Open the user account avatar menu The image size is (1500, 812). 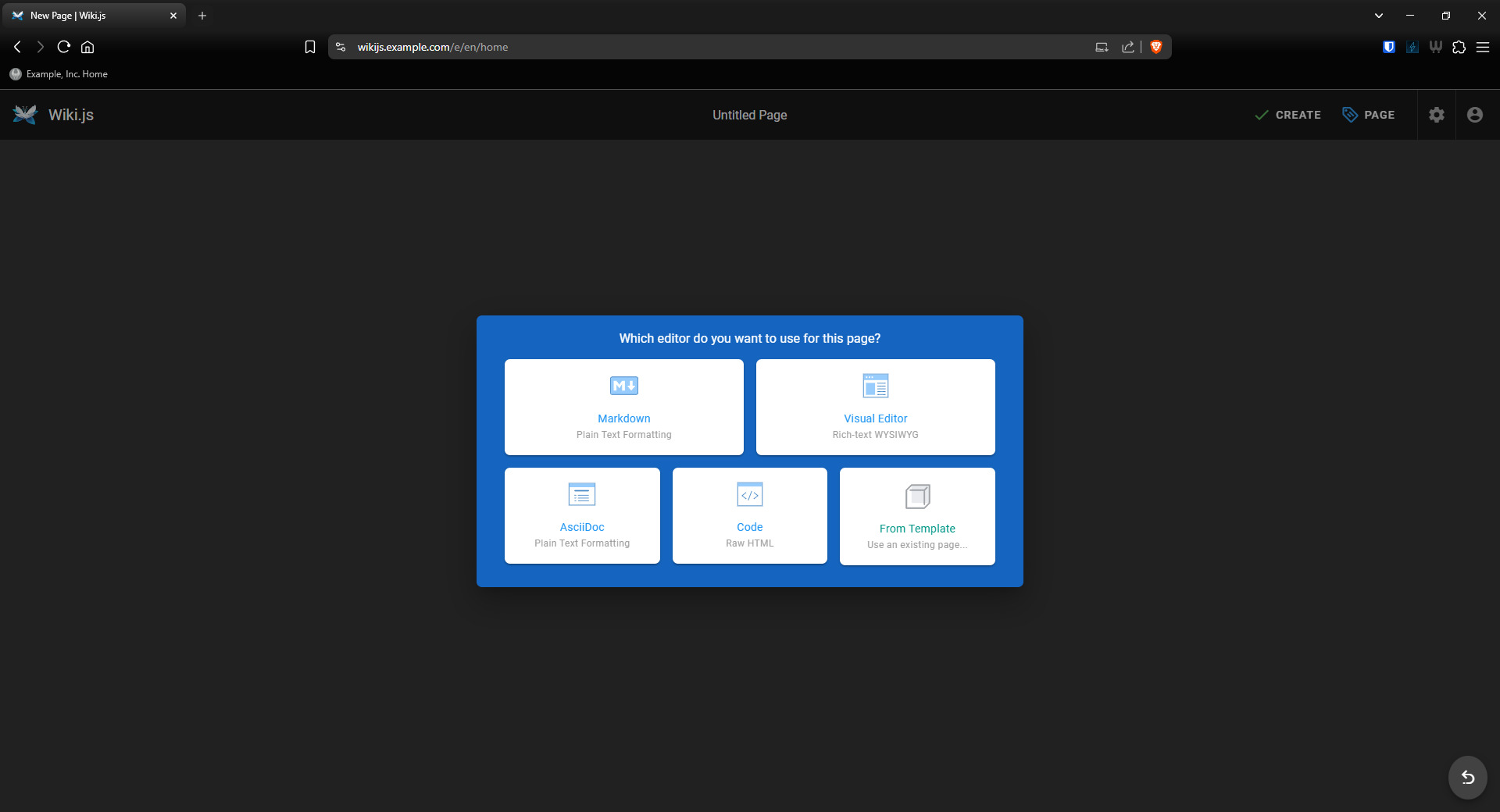click(1475, 115)
